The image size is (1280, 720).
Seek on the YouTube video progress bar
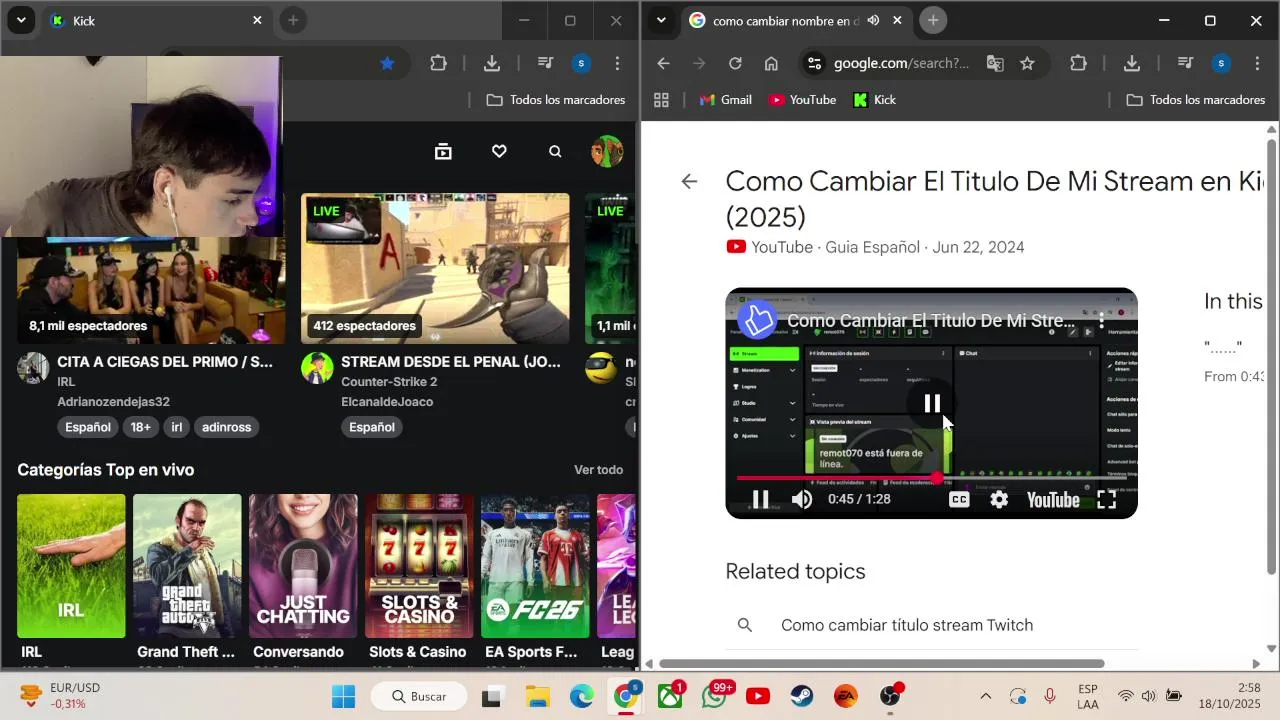(931, 478)
